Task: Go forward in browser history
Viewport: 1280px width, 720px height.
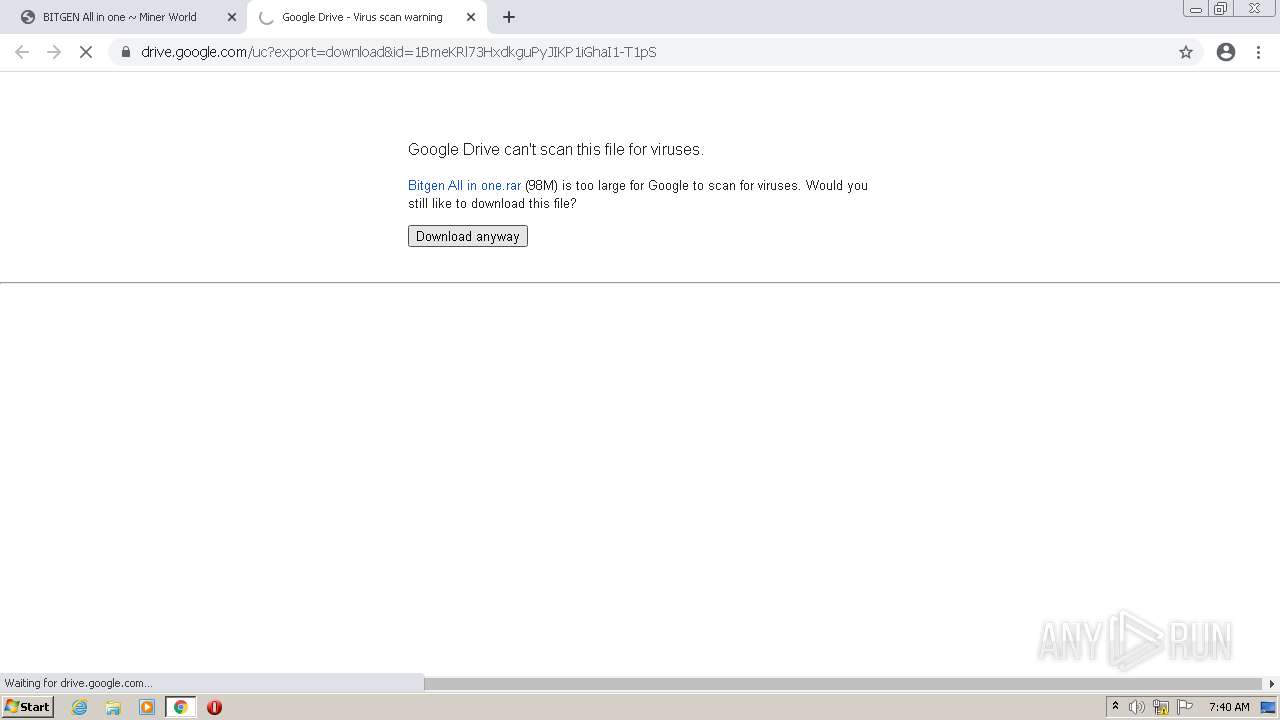Action: click(54, 52)
